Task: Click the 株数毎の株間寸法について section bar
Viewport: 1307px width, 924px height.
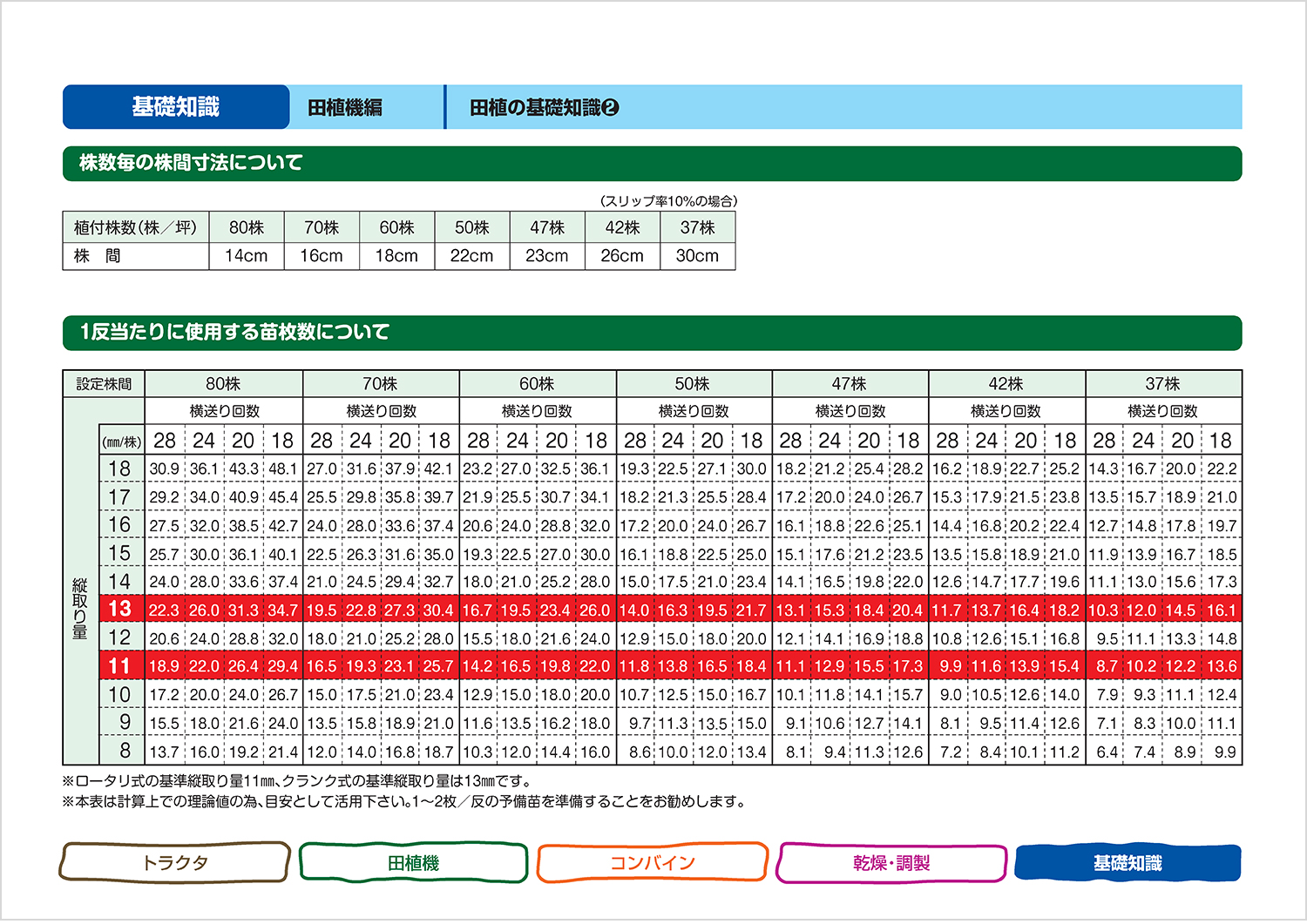Action: 652,164
